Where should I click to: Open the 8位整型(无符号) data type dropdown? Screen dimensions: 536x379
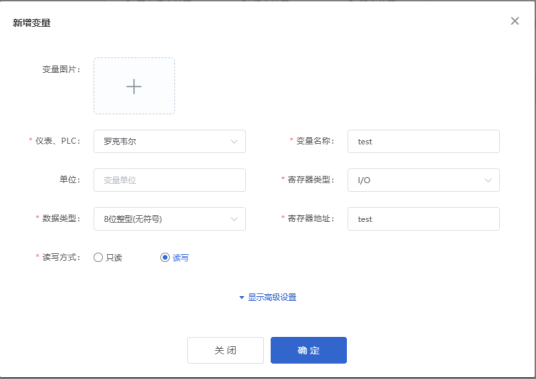tap(170, 219)
